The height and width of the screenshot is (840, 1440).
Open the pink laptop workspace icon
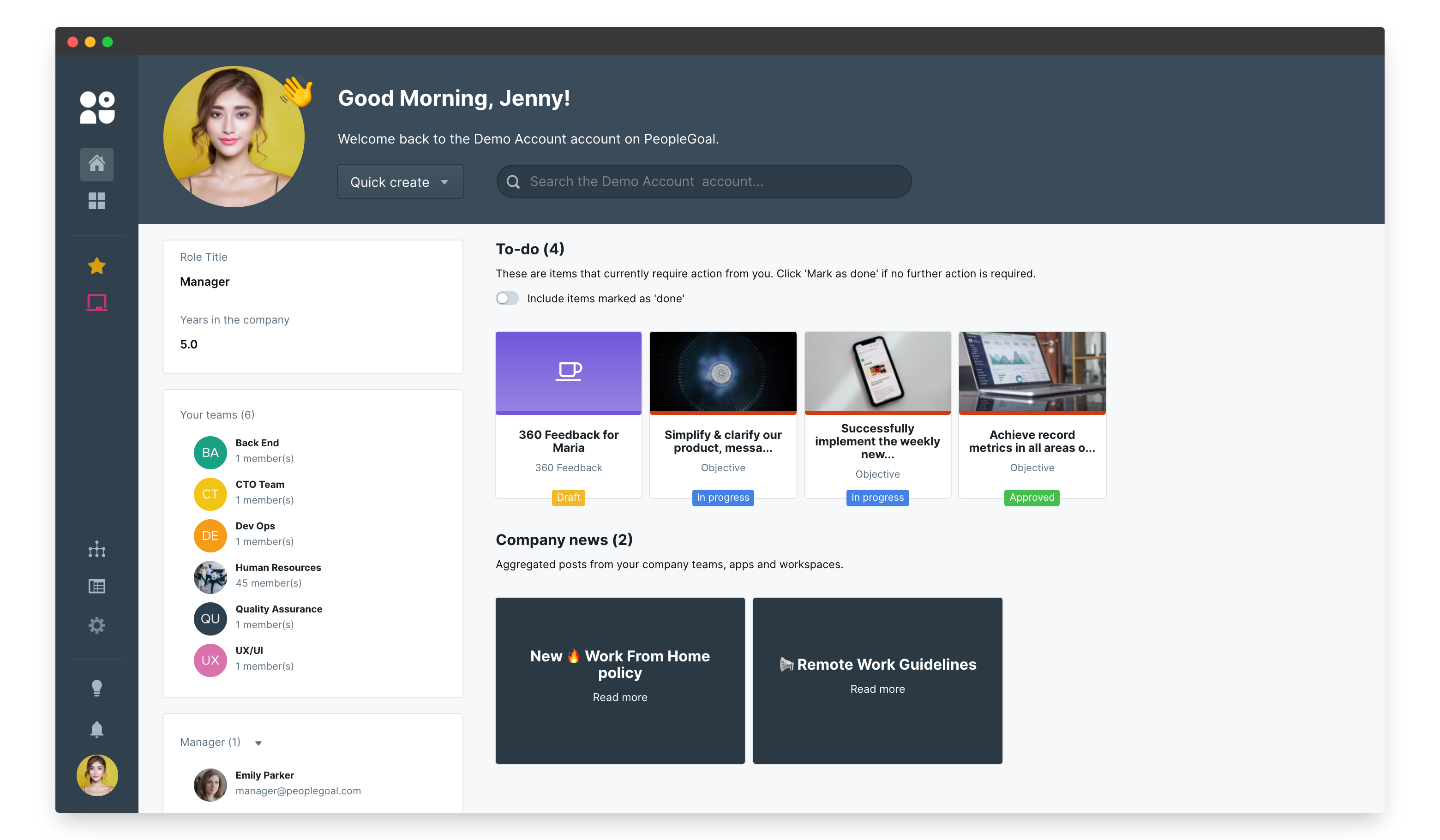[96, 302]
